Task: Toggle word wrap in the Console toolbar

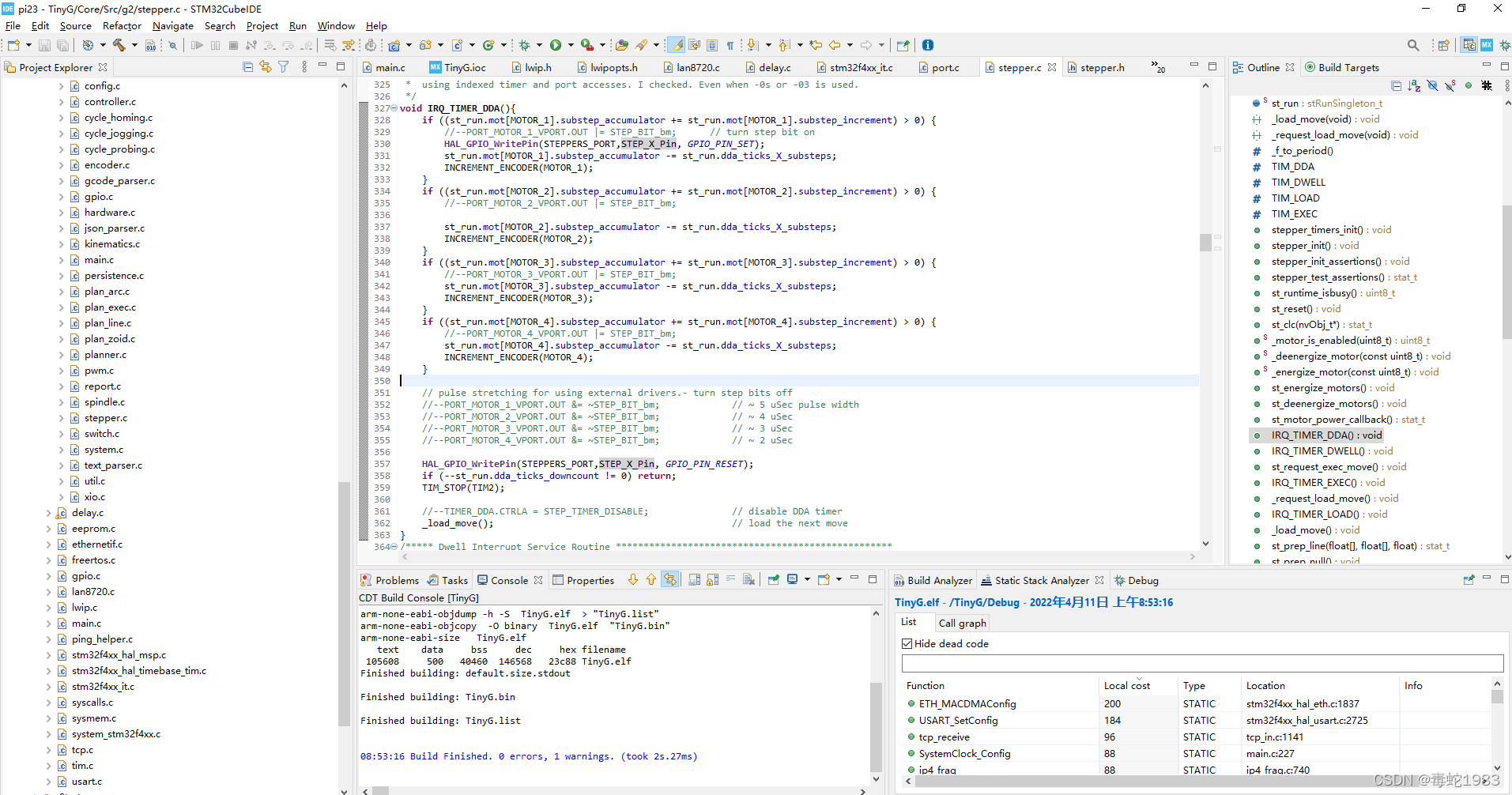Action: pos(731,579)
